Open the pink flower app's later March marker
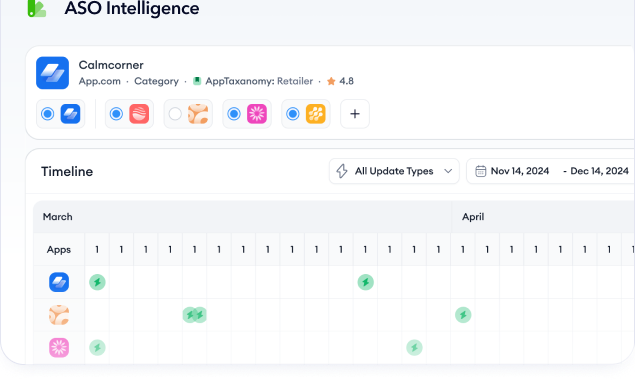Image resolution: width=635 pixels, height=381 pixels. tap(414, 348)
